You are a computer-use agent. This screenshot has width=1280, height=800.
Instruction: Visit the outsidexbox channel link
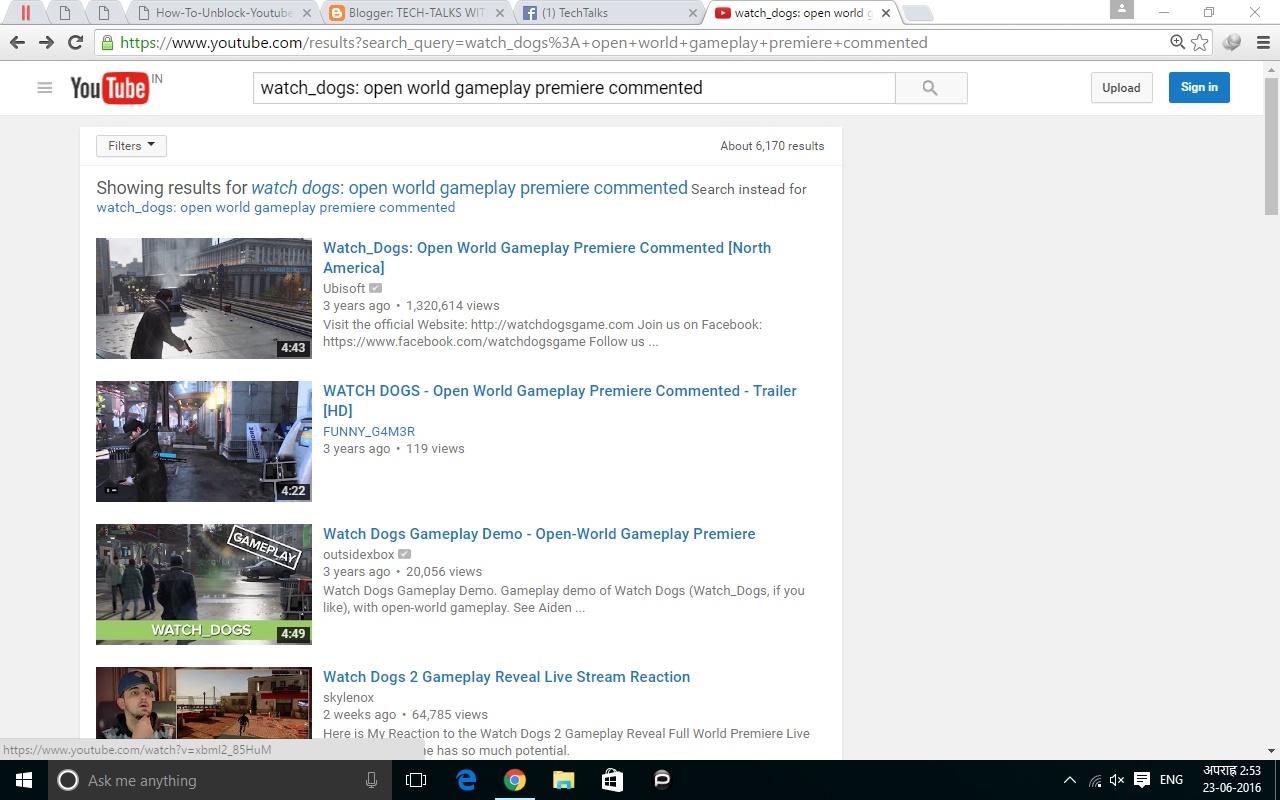point(359,555)
